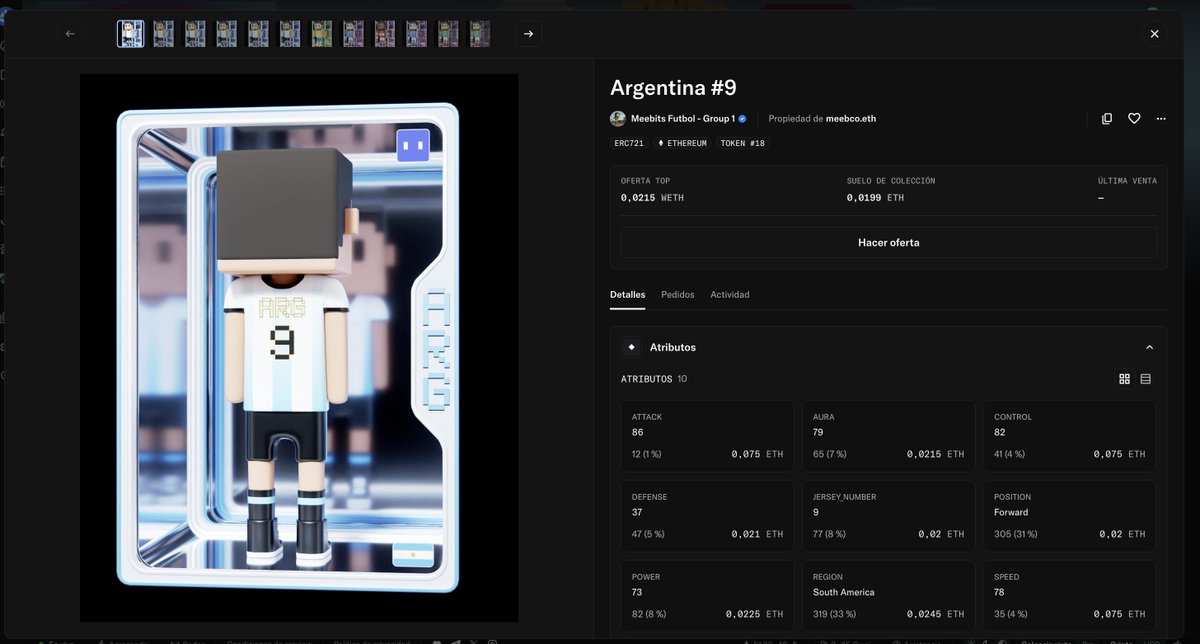Viewport: 1200px width, 644px height.
Task: Favorite the item with the heart icon
Action: (x=1134, y=118)
